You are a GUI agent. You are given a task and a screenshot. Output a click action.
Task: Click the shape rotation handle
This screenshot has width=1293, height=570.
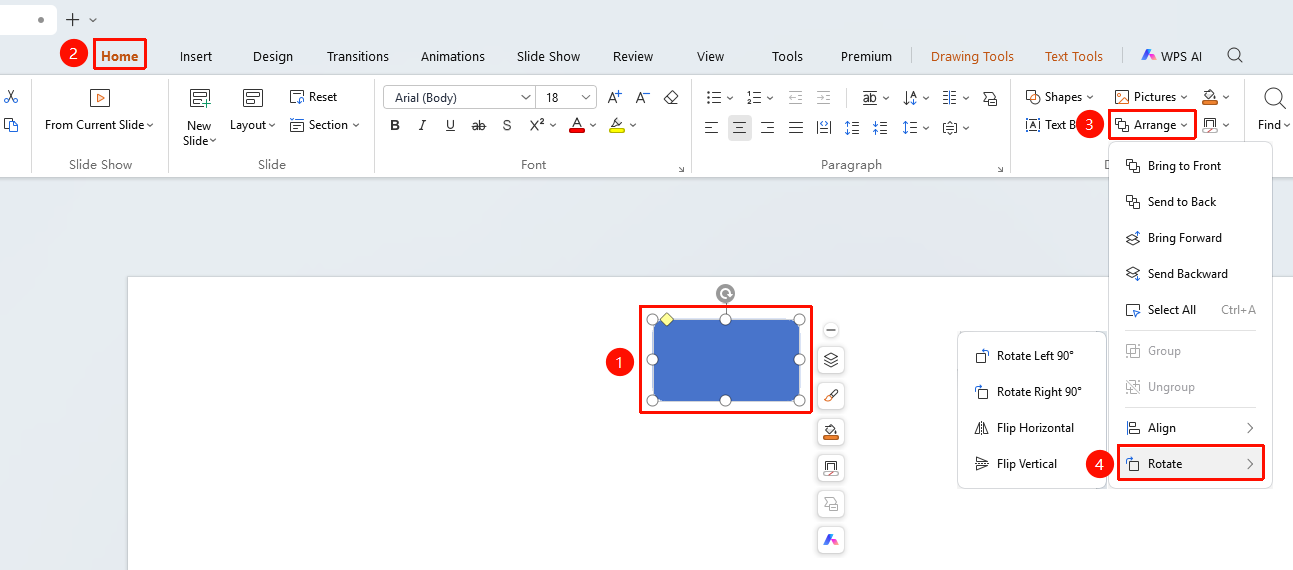[x=726, y=293]
